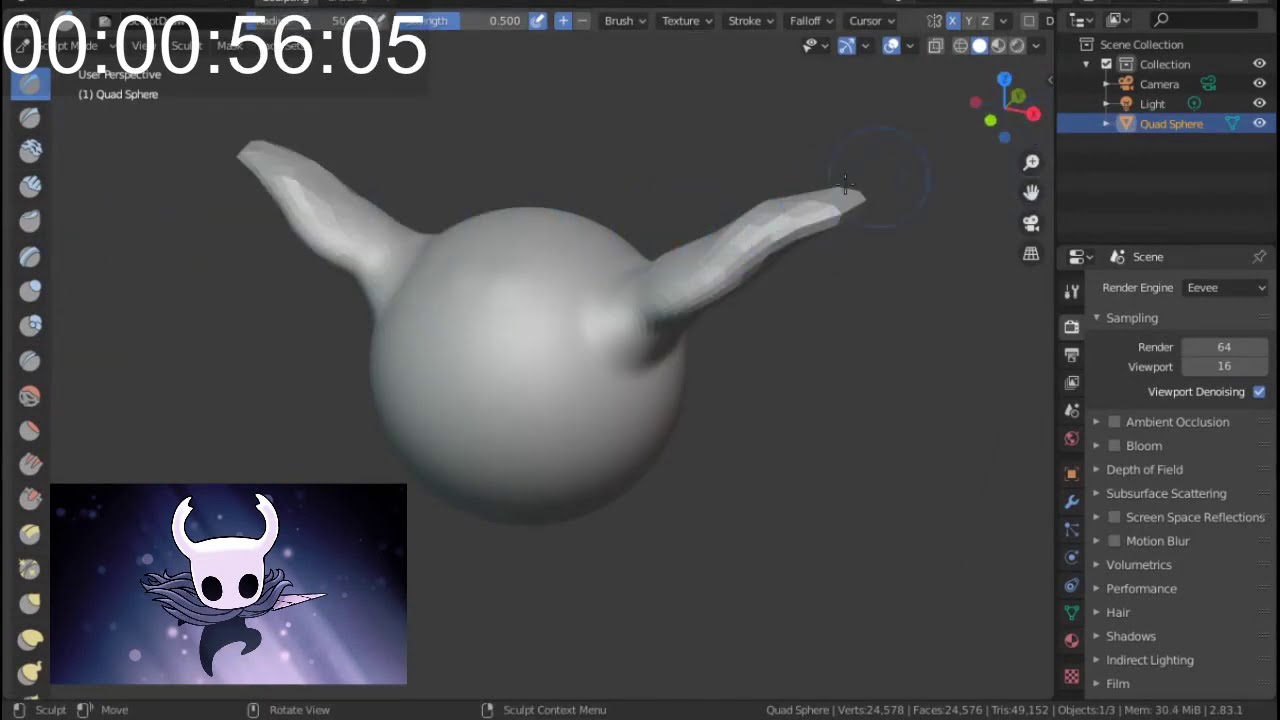Screen dimensions: 1280x720
Task: Expand the Depth of Field panel
Action: (x=1144, y=470)
